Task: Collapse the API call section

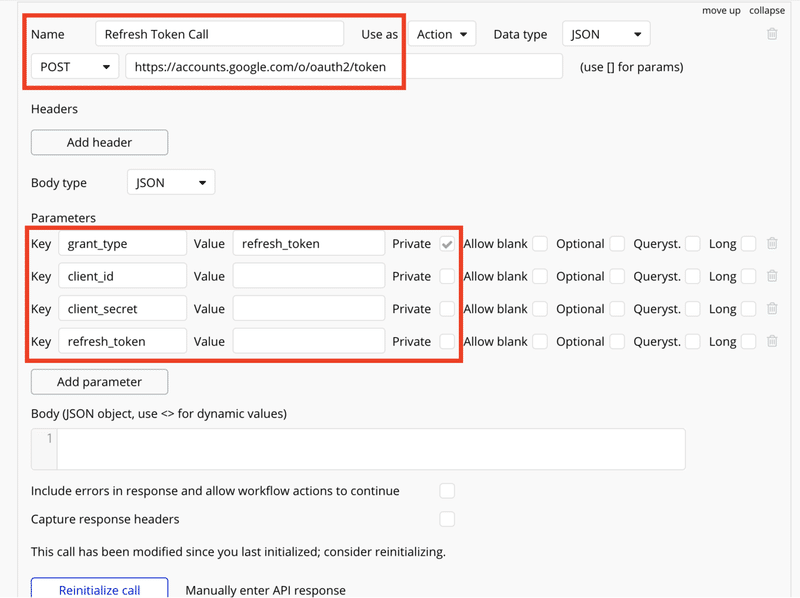Action: [x=767, y=11]
